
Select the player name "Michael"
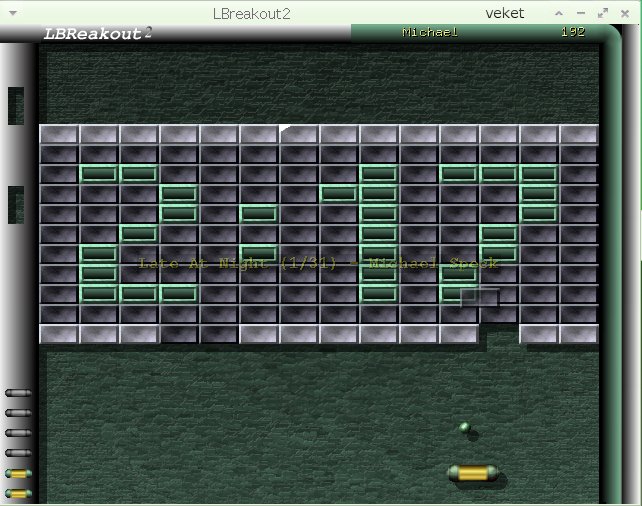[430, 32]
